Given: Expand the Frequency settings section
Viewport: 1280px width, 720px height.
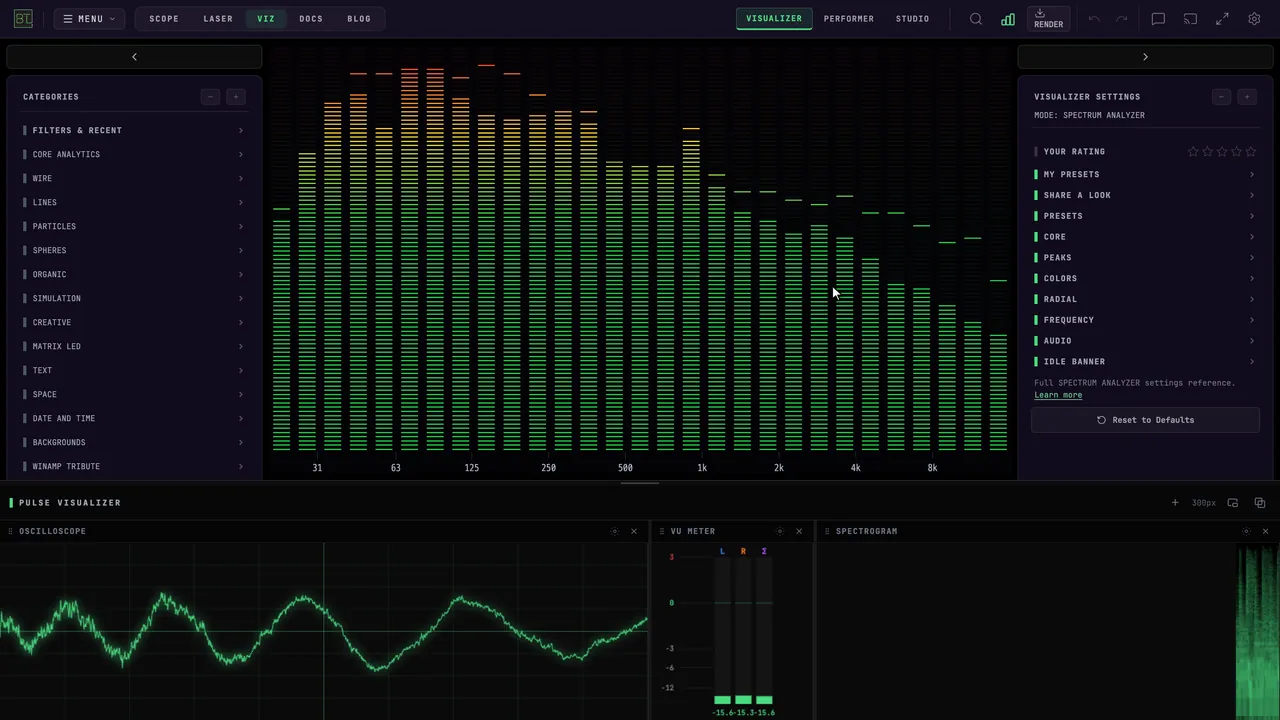Looking at the screenshot, I should coord(1145,320).
